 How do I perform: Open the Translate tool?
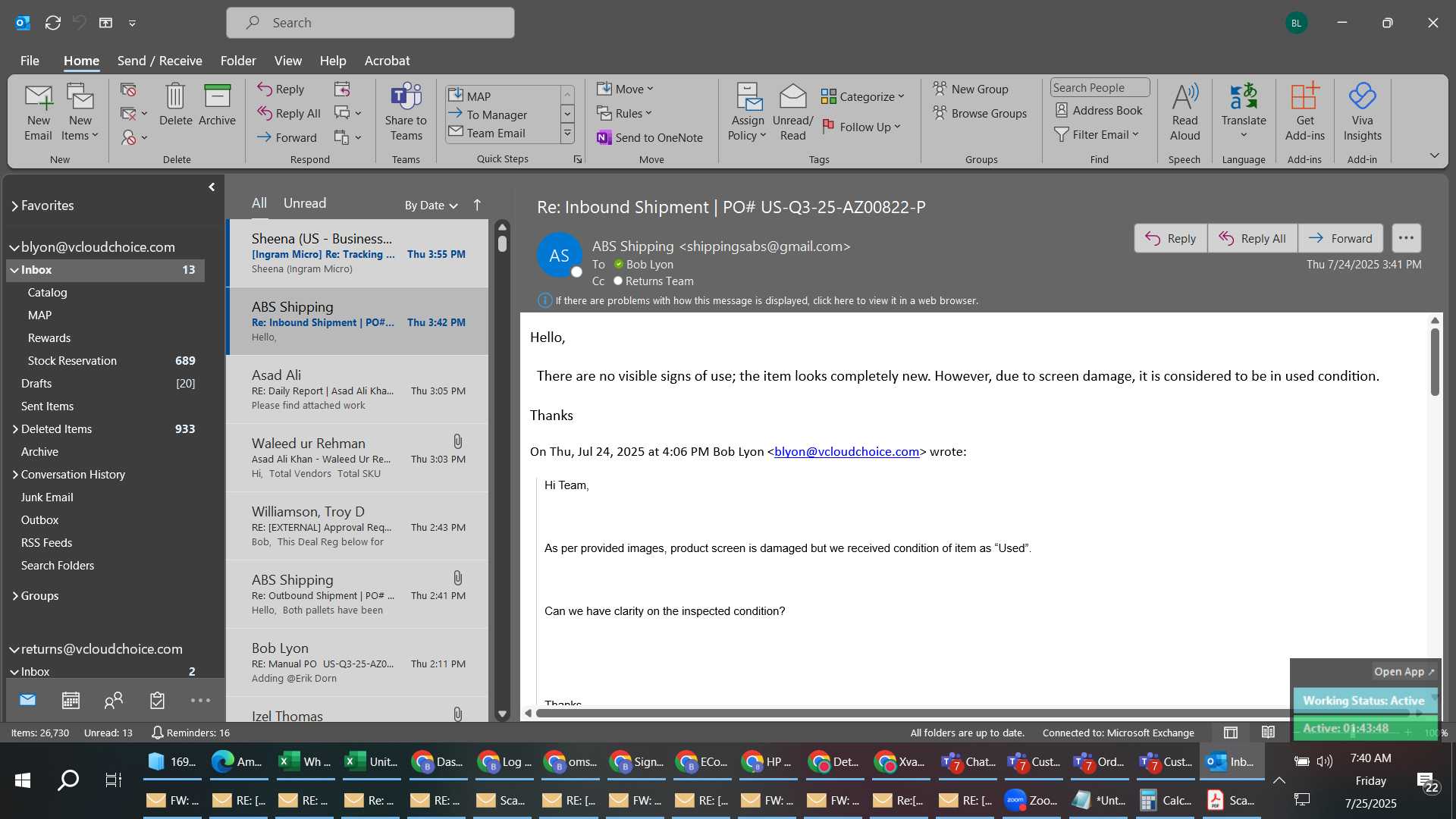coord(1244,112)
